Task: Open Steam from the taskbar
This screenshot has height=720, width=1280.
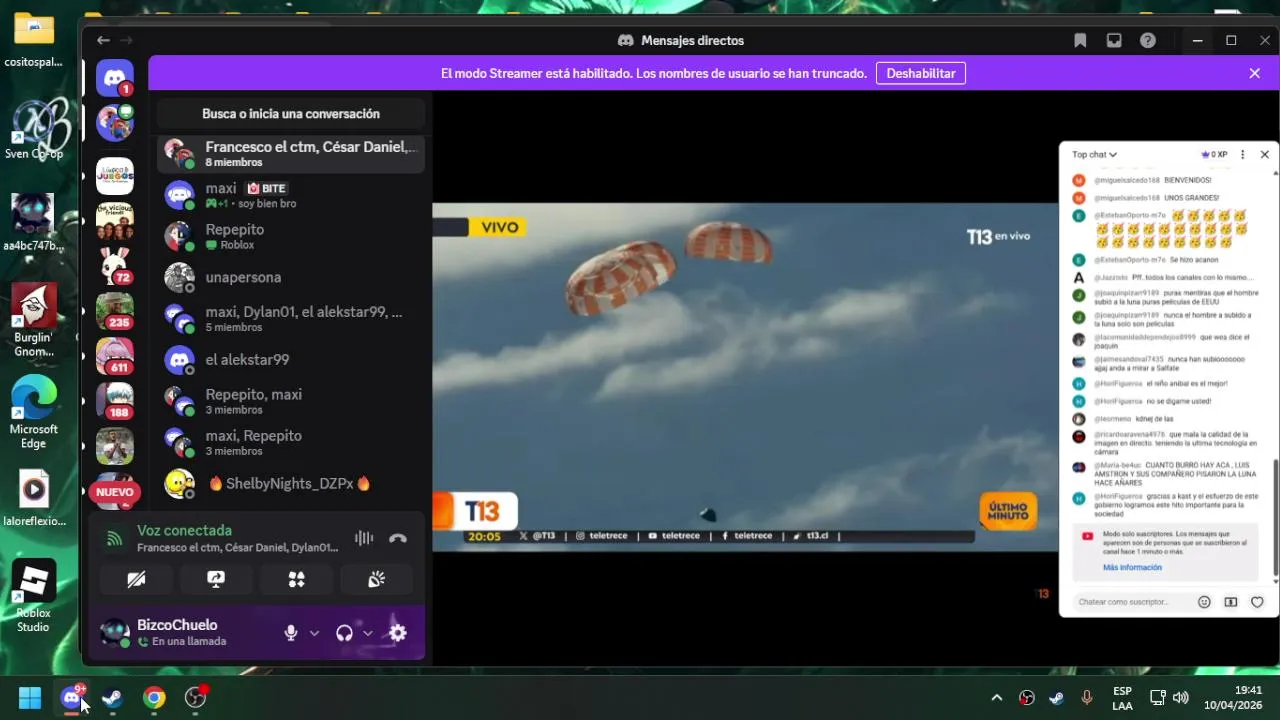Action: [112, 697]
